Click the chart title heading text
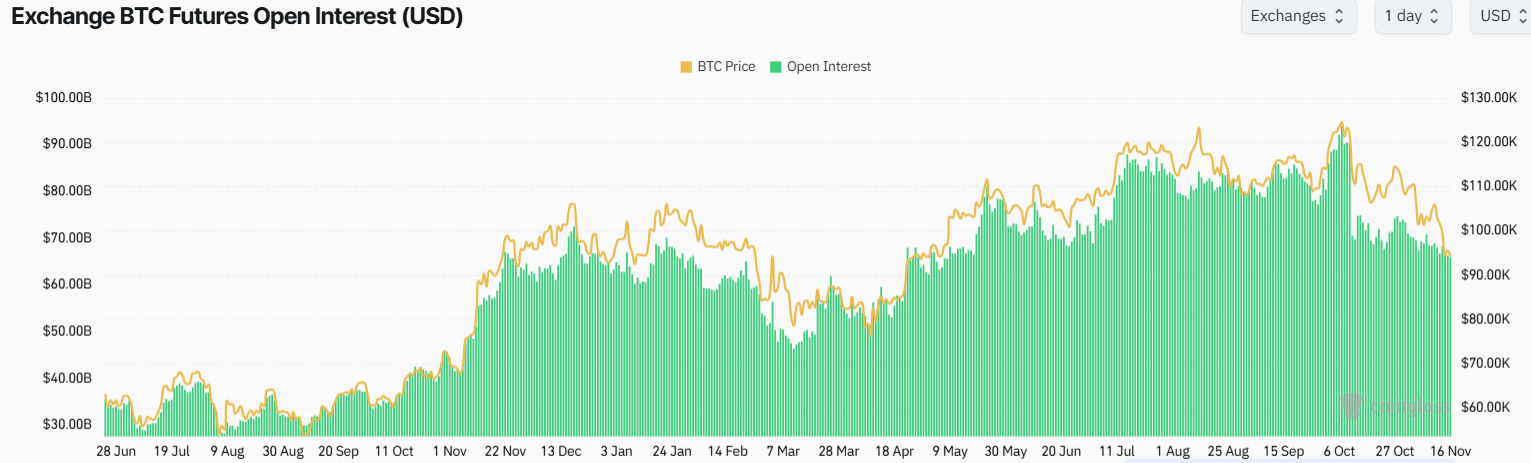This screenshot has width=1531, height=463. [237, 17]
